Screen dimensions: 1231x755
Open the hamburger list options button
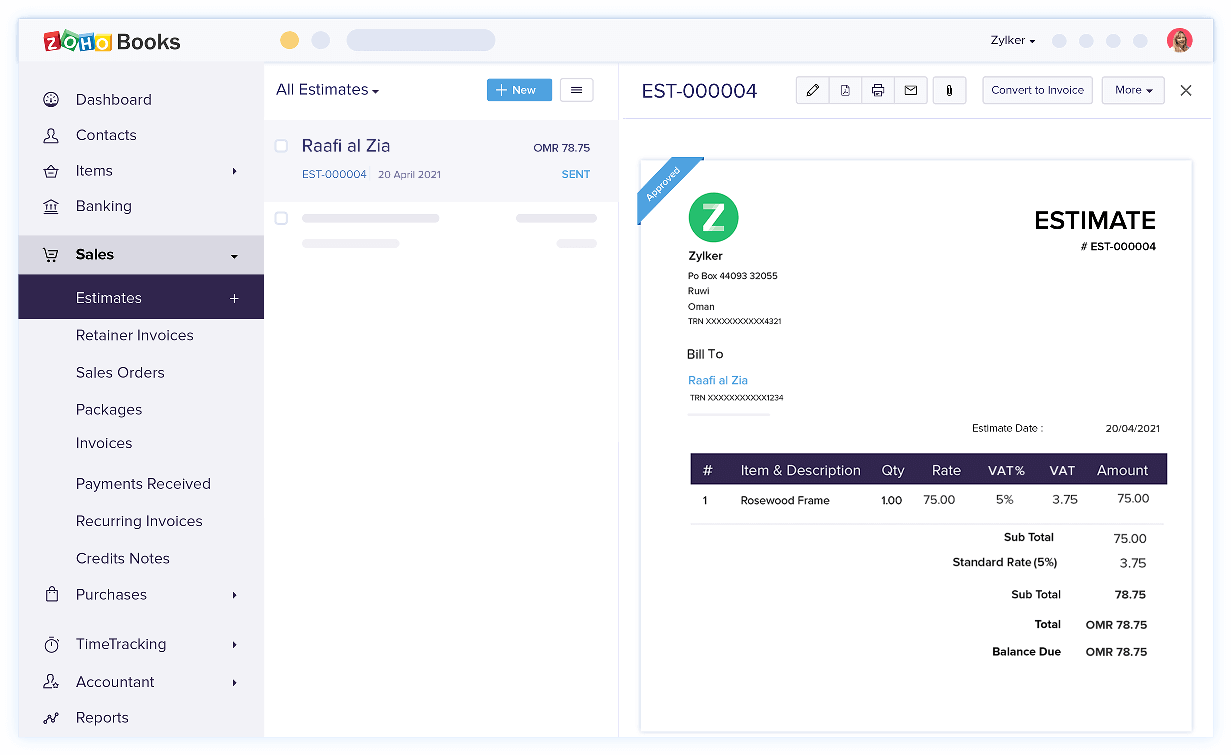pos(576,90)
